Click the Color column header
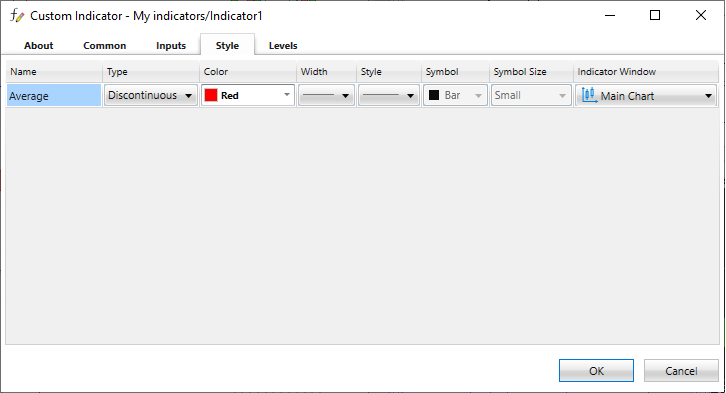The height and width of the screenshot is (393, 726). click(x=248, y=72)
